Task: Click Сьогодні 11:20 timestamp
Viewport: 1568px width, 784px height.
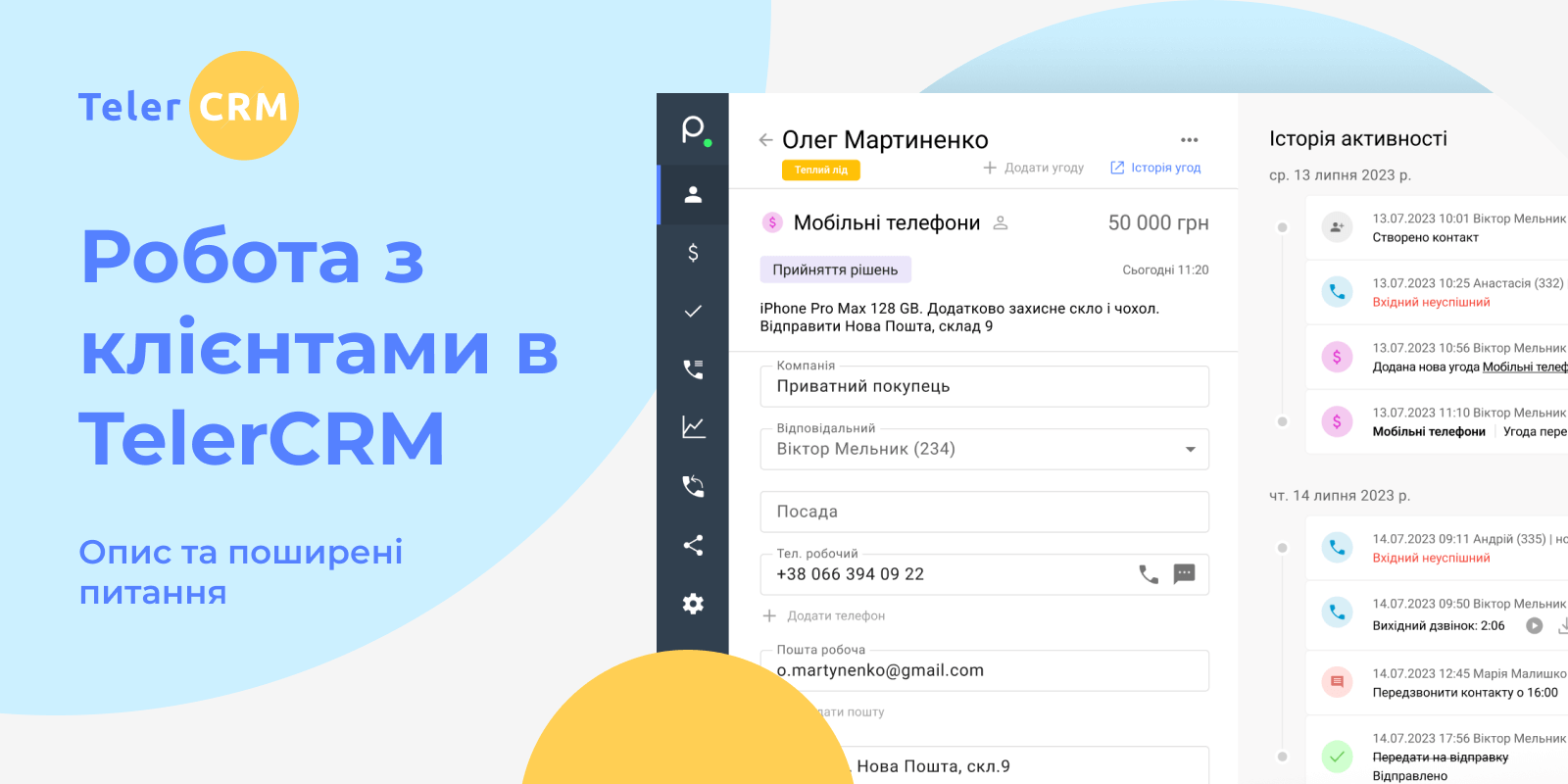Action: point(1165,269)
